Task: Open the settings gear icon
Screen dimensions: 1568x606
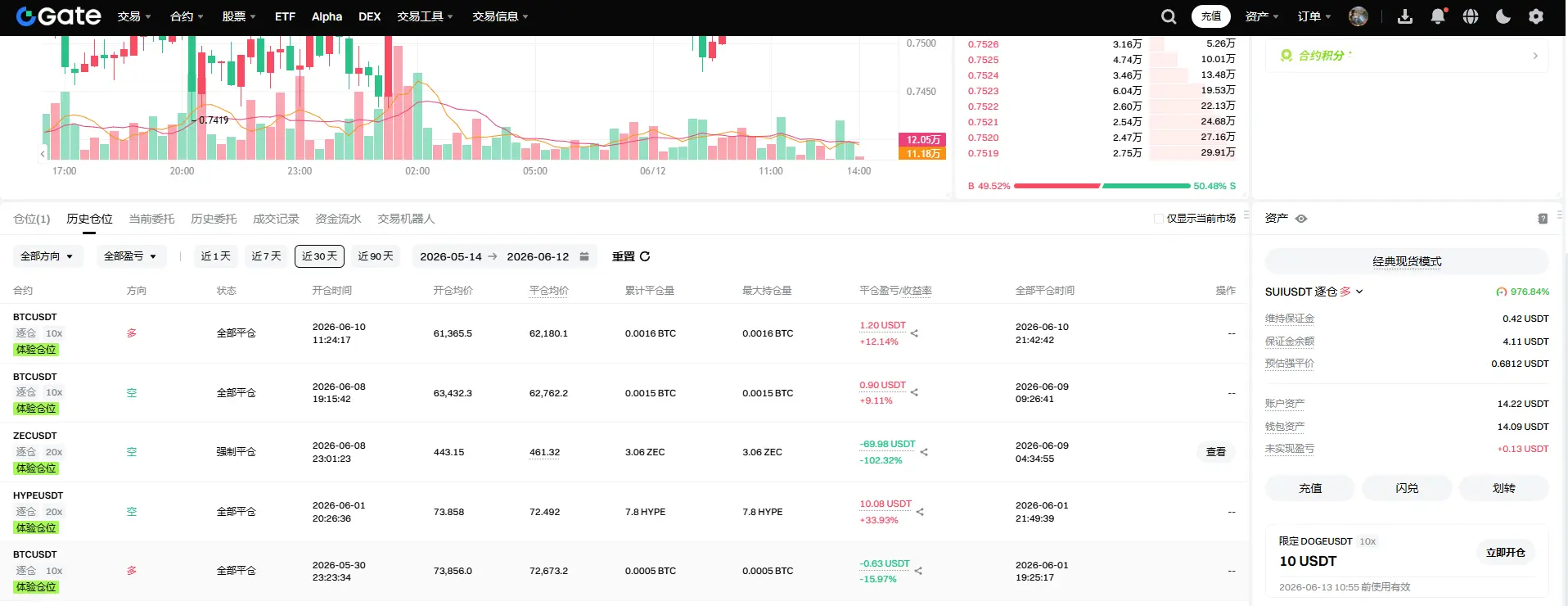Action: (x=1536, y=16)
